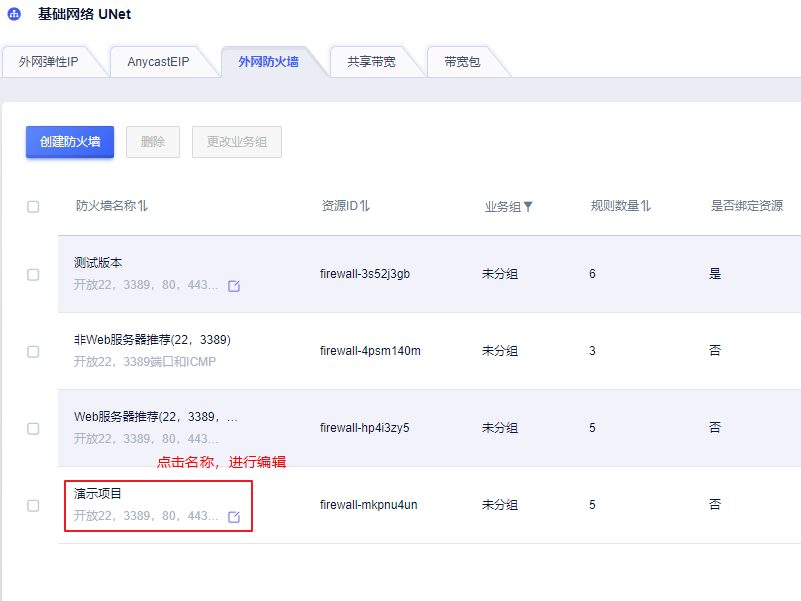Click 未分组 in firewall-4psm140m row
This screenshot has height=601, width=801.
pyautogui.click(x=500, y=351)
